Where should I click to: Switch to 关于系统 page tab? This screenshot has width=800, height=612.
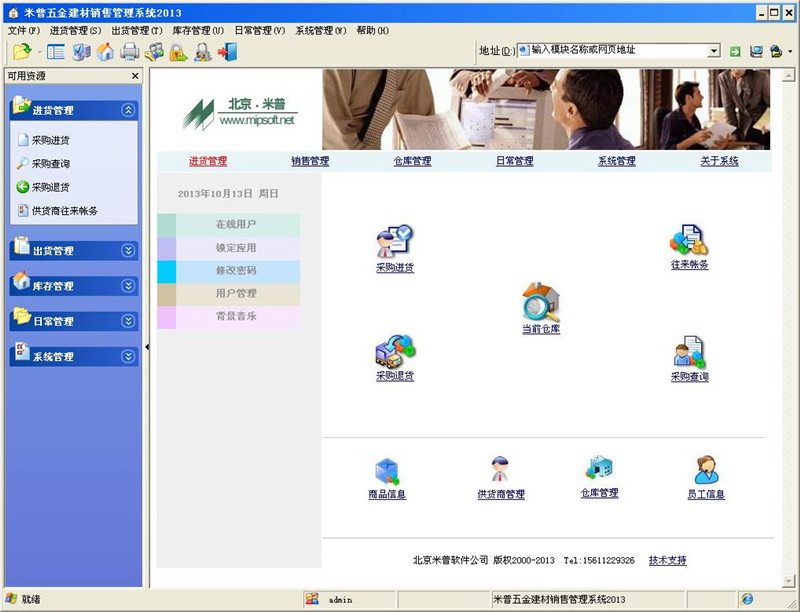click(719, 161)
